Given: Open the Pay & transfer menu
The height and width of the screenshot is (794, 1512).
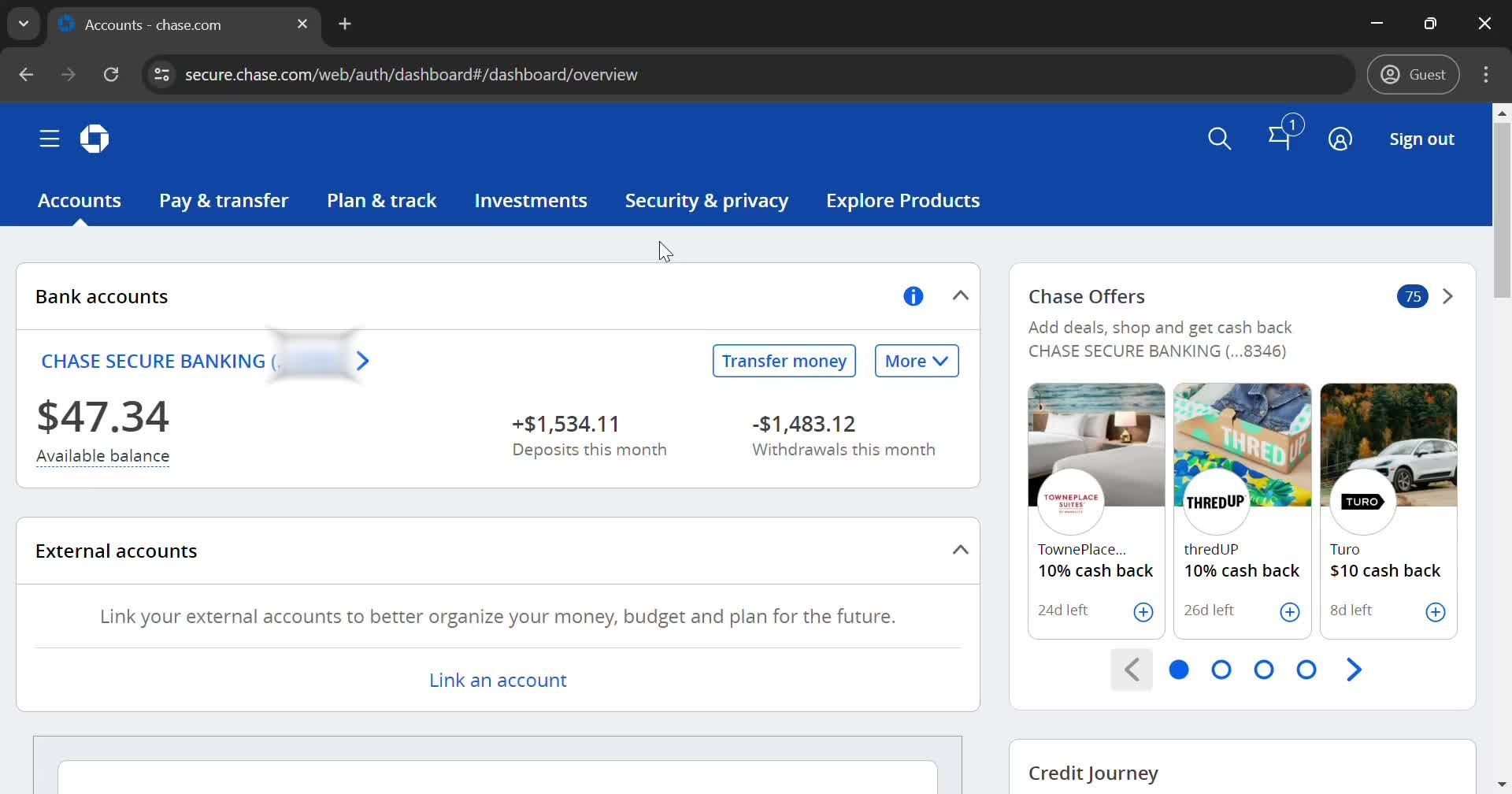Looking at the screenshot, I should [x=224, y=201].
